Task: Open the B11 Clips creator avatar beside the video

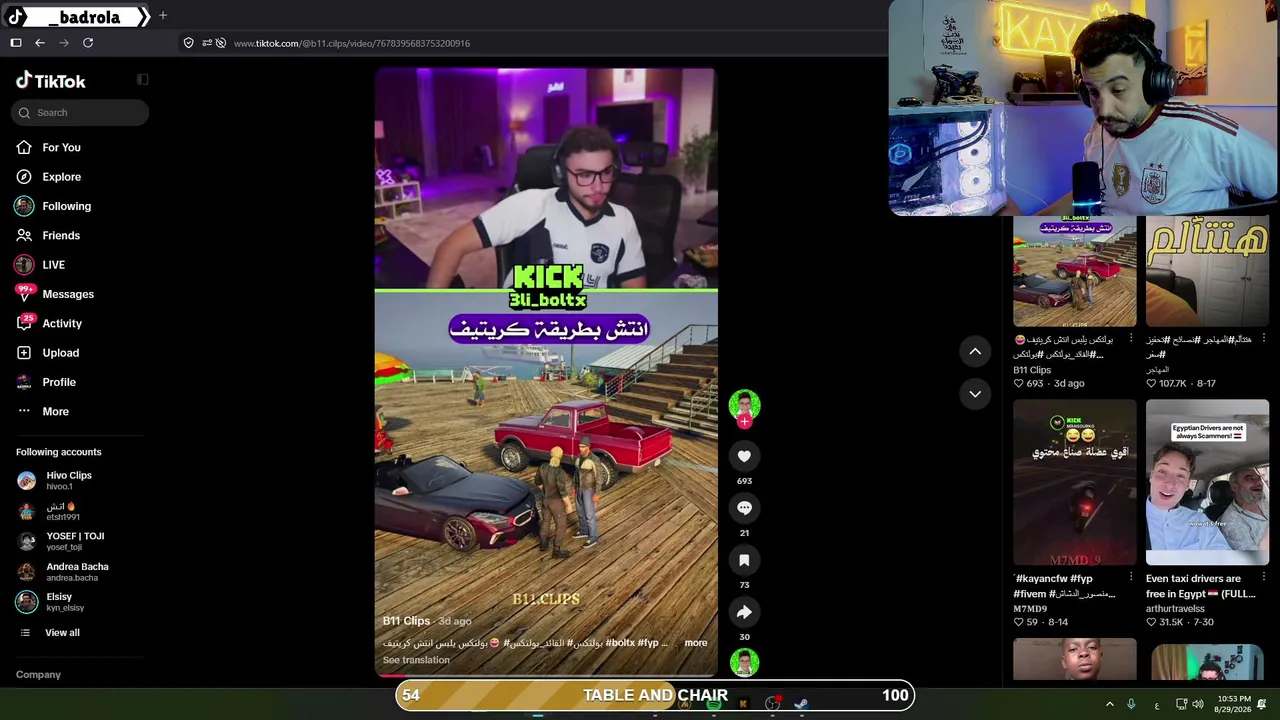Action: coord(744,405)
